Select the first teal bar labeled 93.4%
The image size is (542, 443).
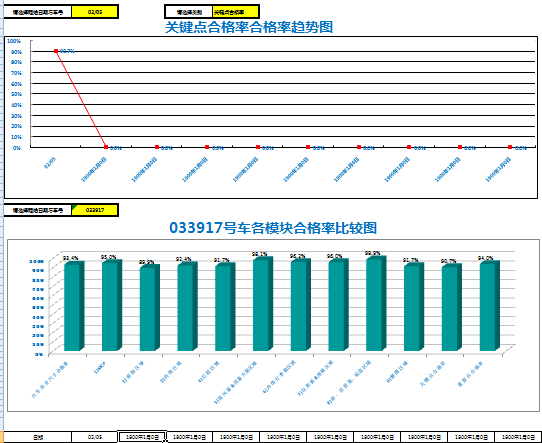tap(72, 308)
